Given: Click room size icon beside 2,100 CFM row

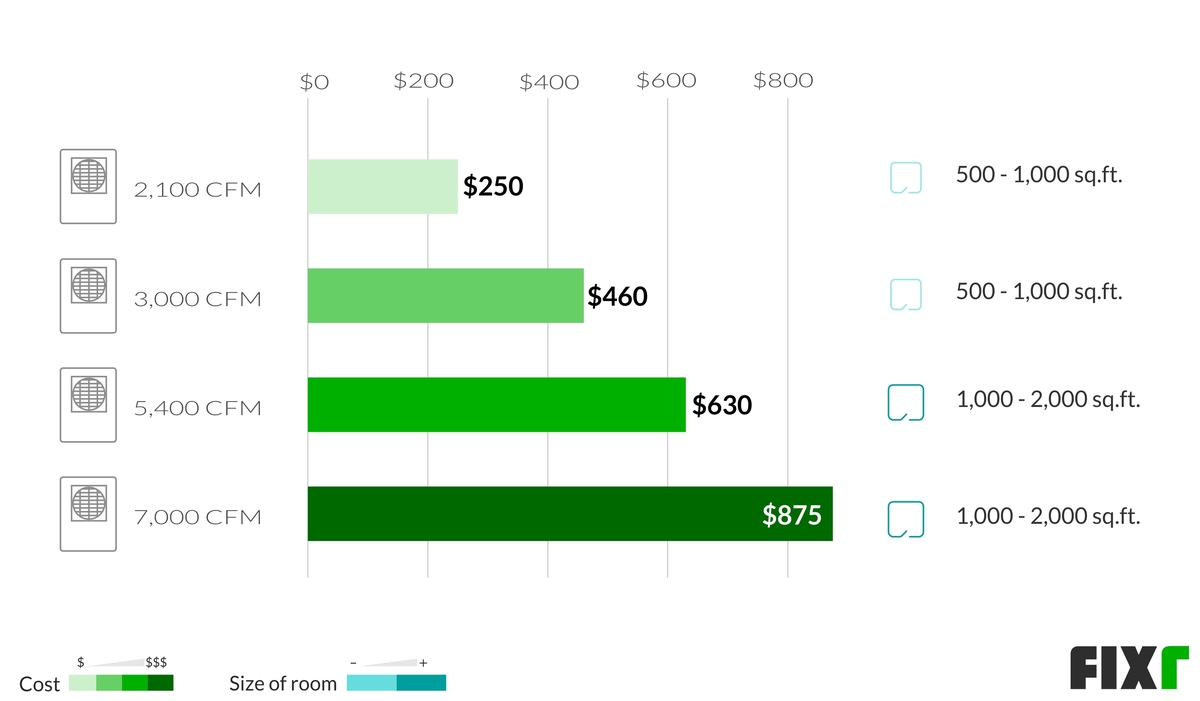Looking at the screenshot, I should [905, 178].
